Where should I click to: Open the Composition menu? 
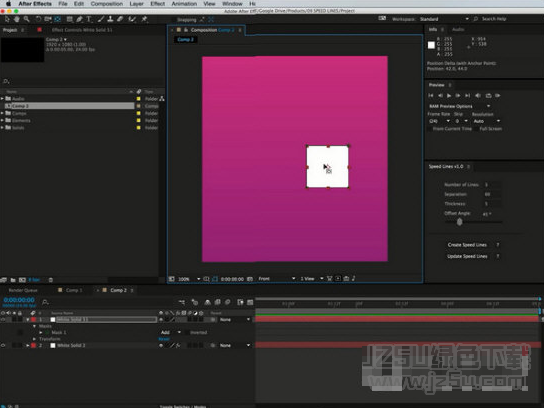pyautogui.click(x=107, y=4)
